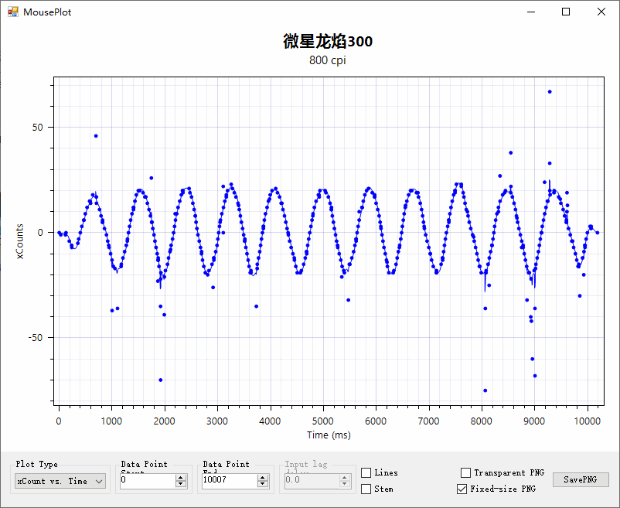
Task: Decrease Data Point End with down arrow
Action: tap(263, 484)
